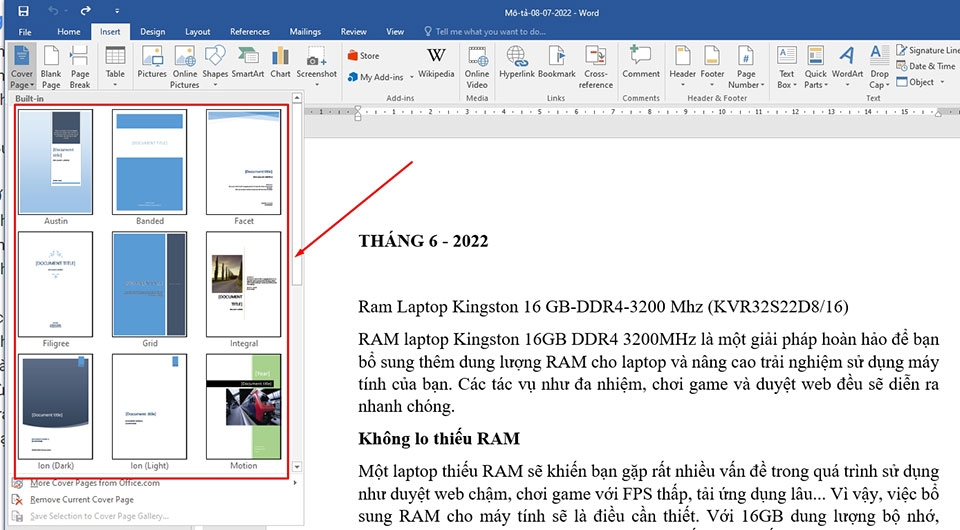Switch to the Layout tab
This screenshot has width=960, height=530.
[x=198, y=32]
